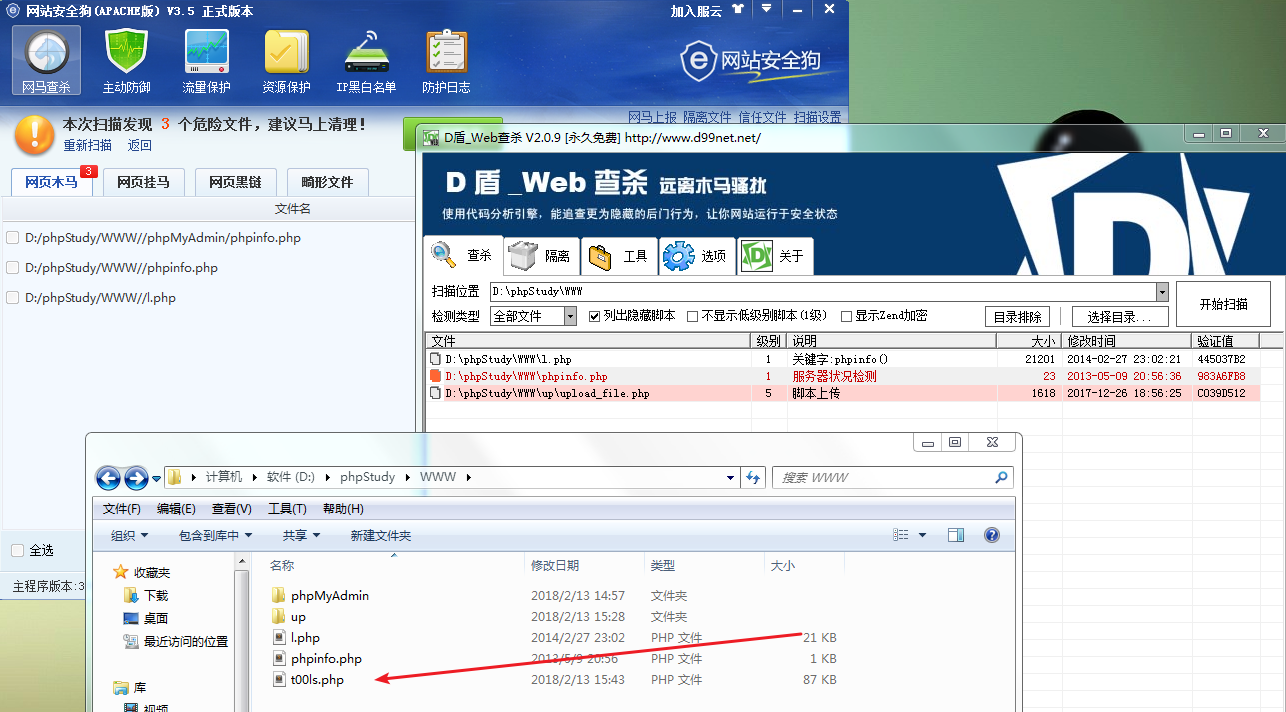Tick the 全选 select-all checkbox
Image resolution: width=1286 pixels, height=712 pixels.
17,551
